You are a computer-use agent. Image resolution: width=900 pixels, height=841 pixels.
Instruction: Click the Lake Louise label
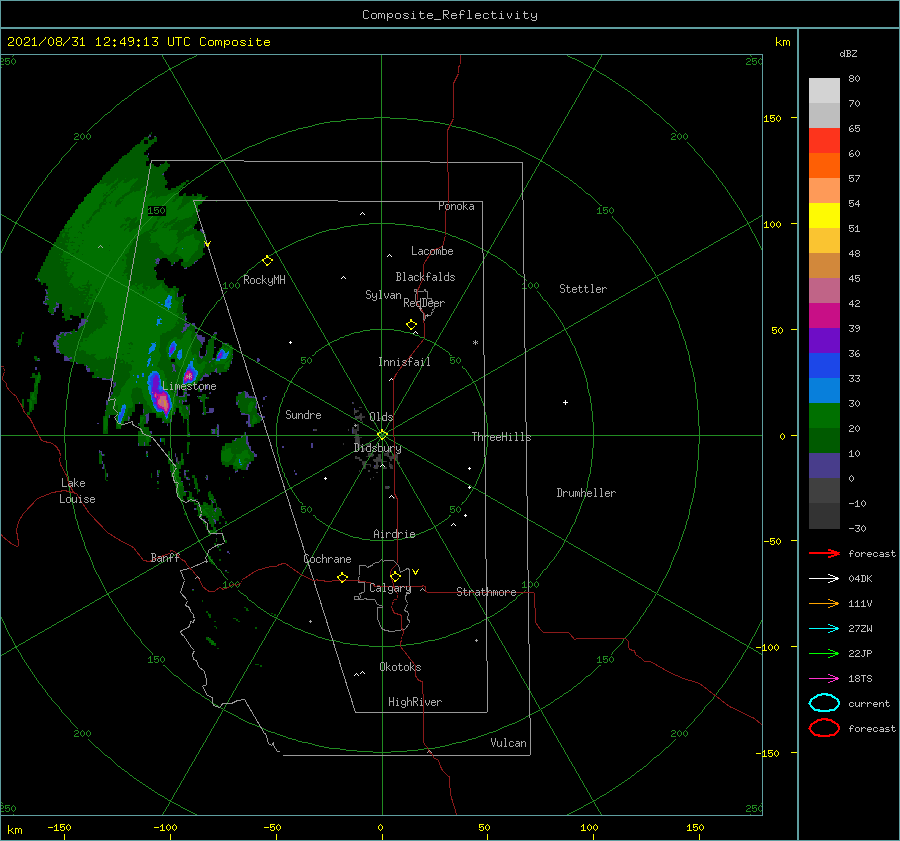77,491
